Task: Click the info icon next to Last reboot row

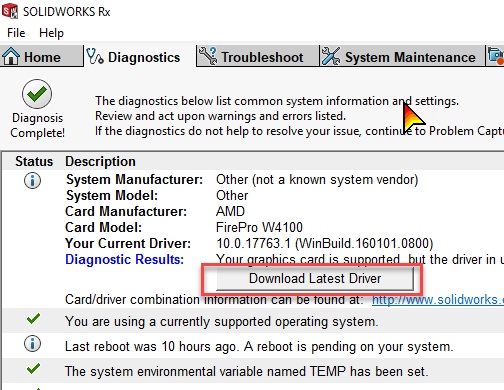Action: [x=32, y=344]
